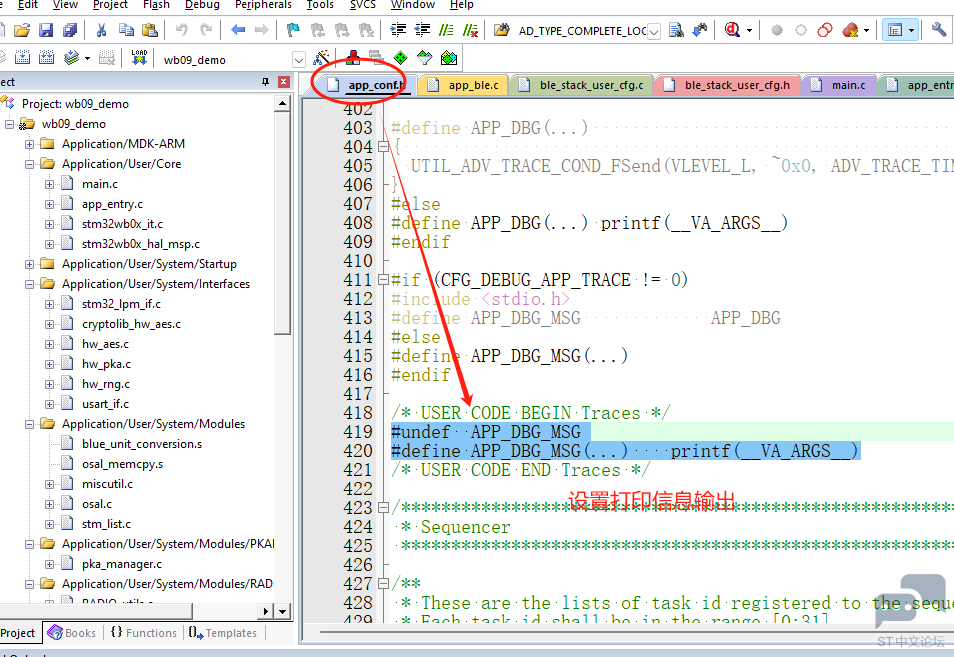Click the Save All icon

71,30
